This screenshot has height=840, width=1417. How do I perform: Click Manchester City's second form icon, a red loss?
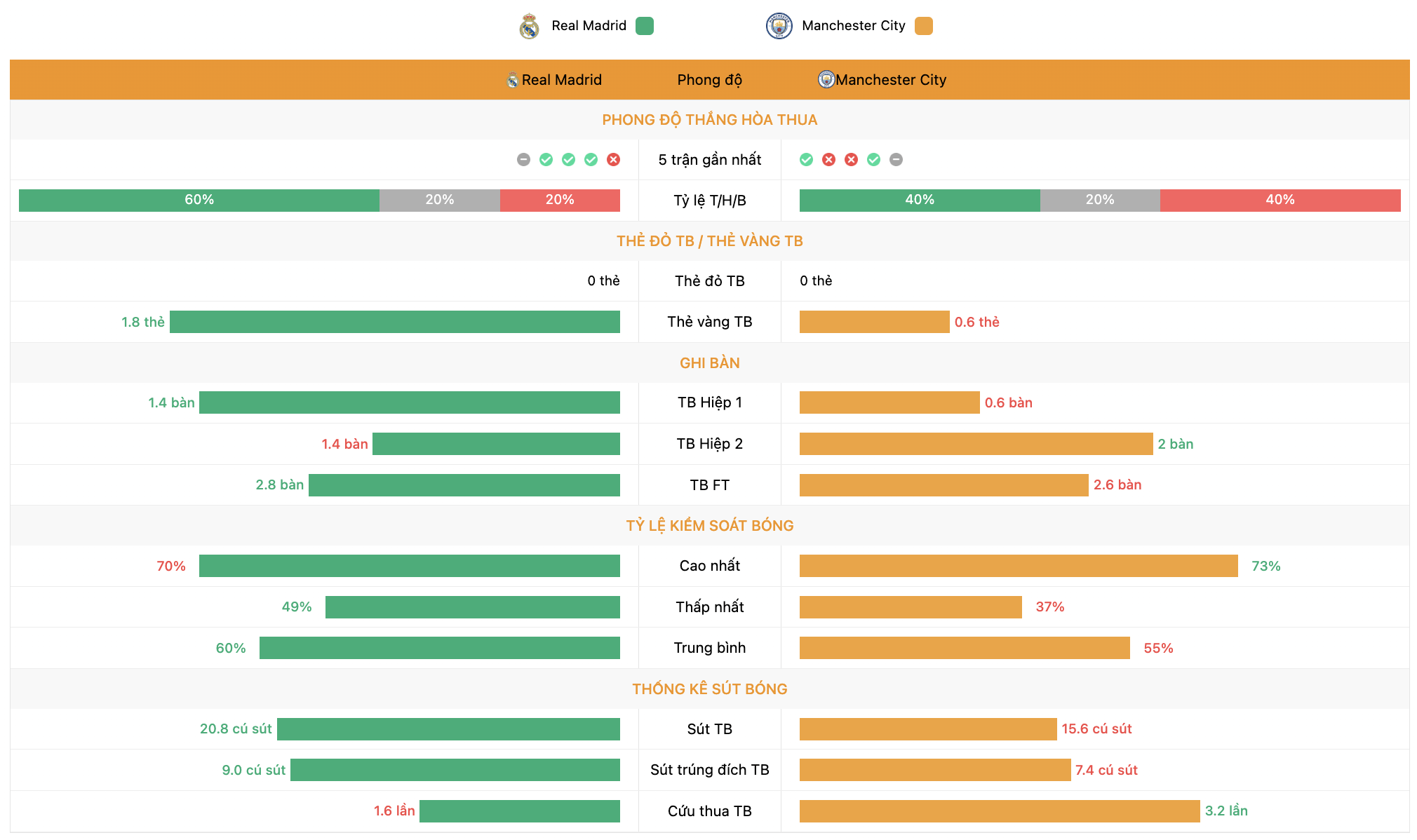[x=828, y=160]
